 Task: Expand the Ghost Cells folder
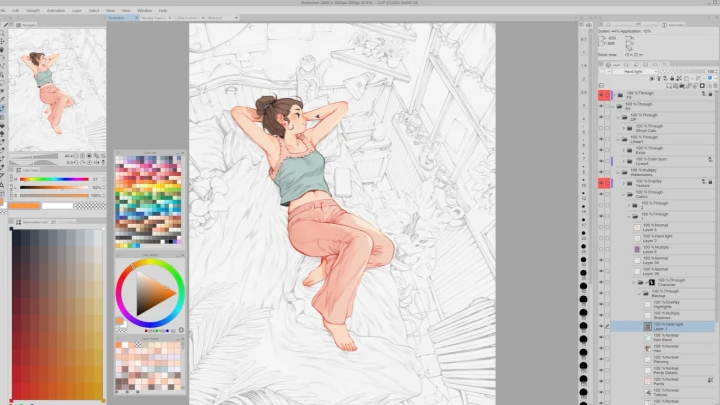[624, 128]
